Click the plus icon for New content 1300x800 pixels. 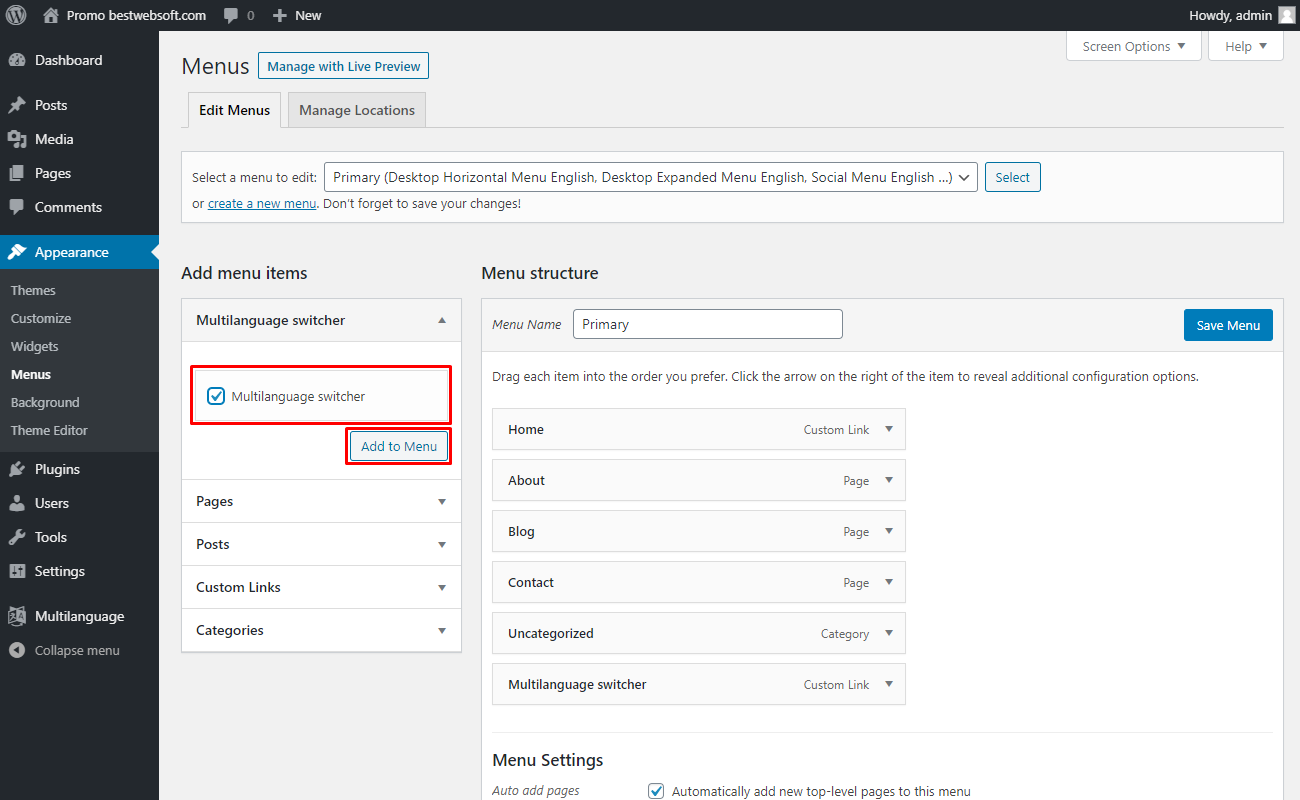coord(280,16)
